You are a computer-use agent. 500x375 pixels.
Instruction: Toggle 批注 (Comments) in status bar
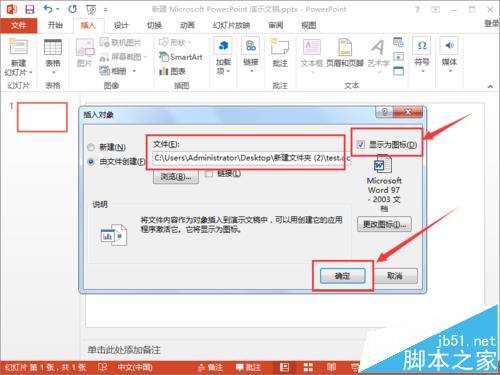click(248, 367)
